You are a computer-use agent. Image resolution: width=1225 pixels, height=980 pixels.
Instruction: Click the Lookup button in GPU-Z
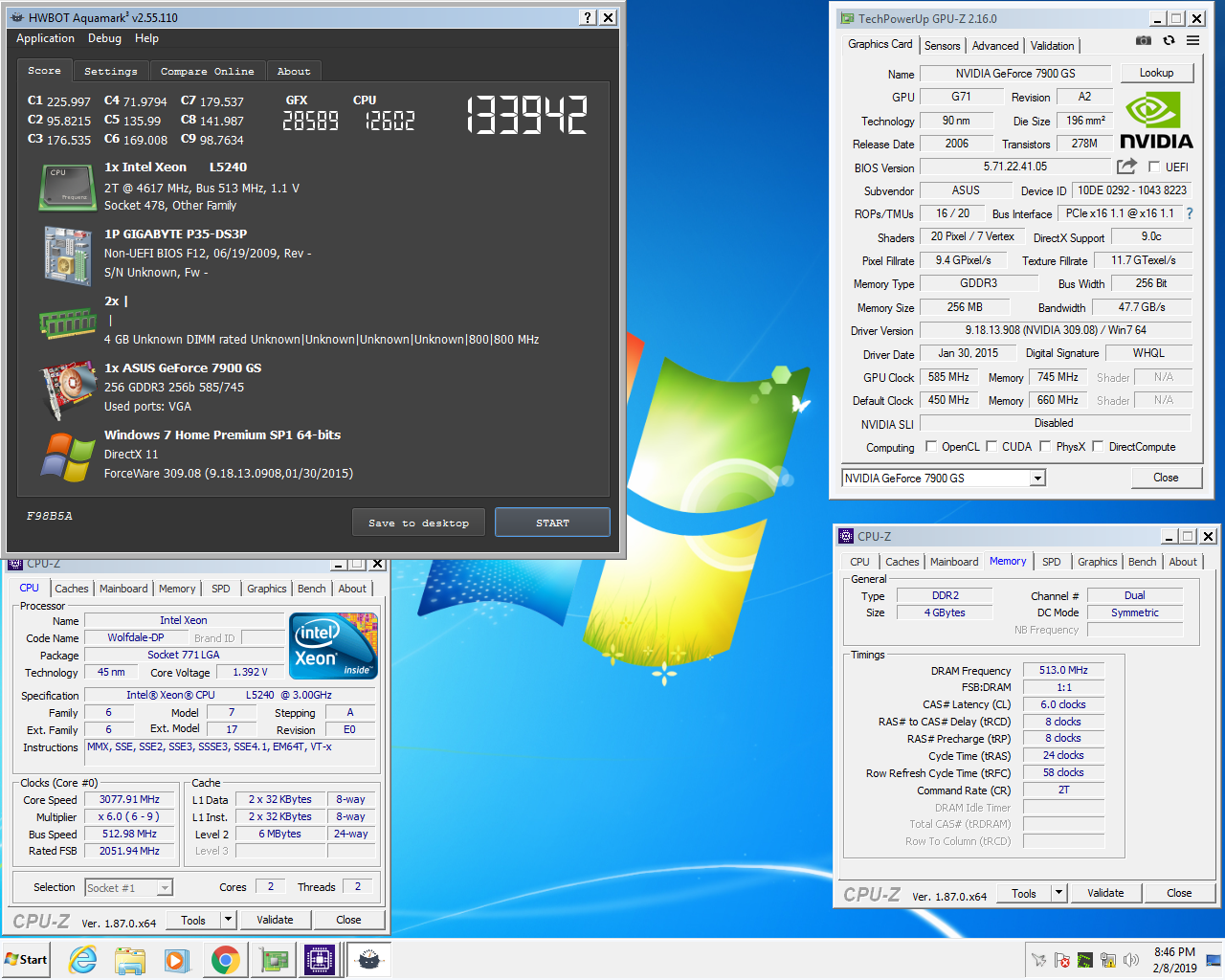coord(1156,73)
